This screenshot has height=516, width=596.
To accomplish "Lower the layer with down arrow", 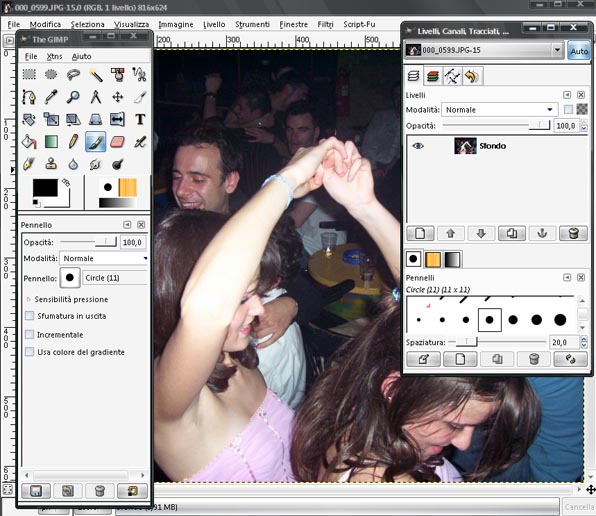I will [481, 233].
